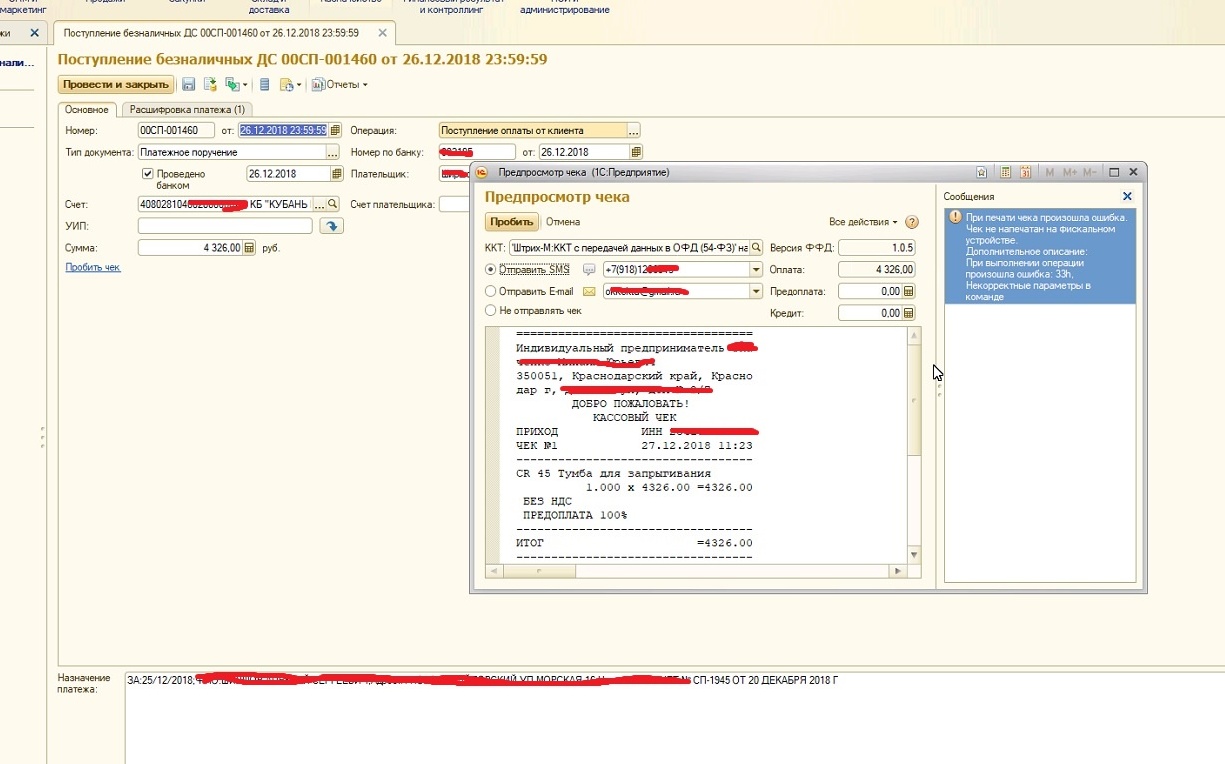1225x764 pixels.
Task: Open Все действия menu
Action: (863, 222)
